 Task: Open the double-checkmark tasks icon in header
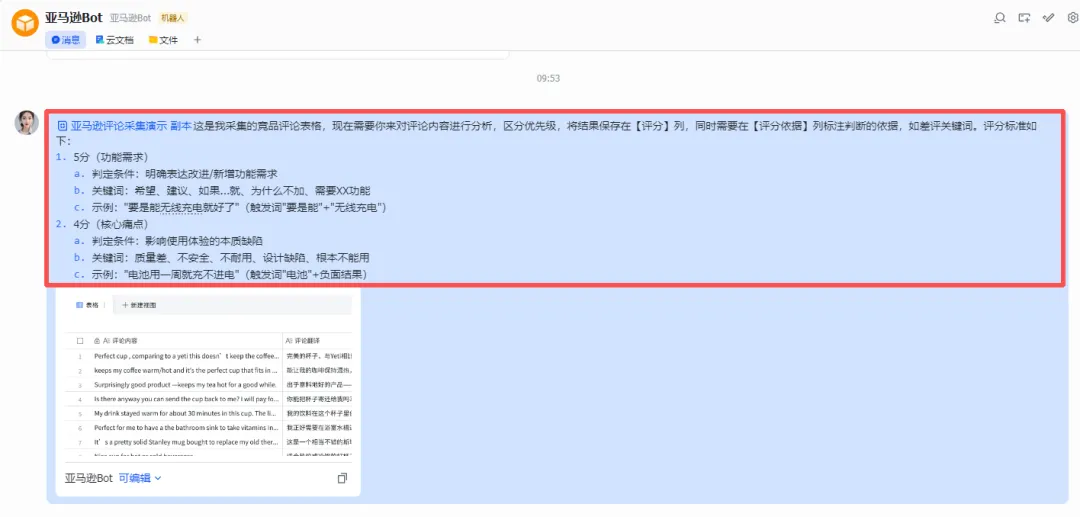(1048, 18)
